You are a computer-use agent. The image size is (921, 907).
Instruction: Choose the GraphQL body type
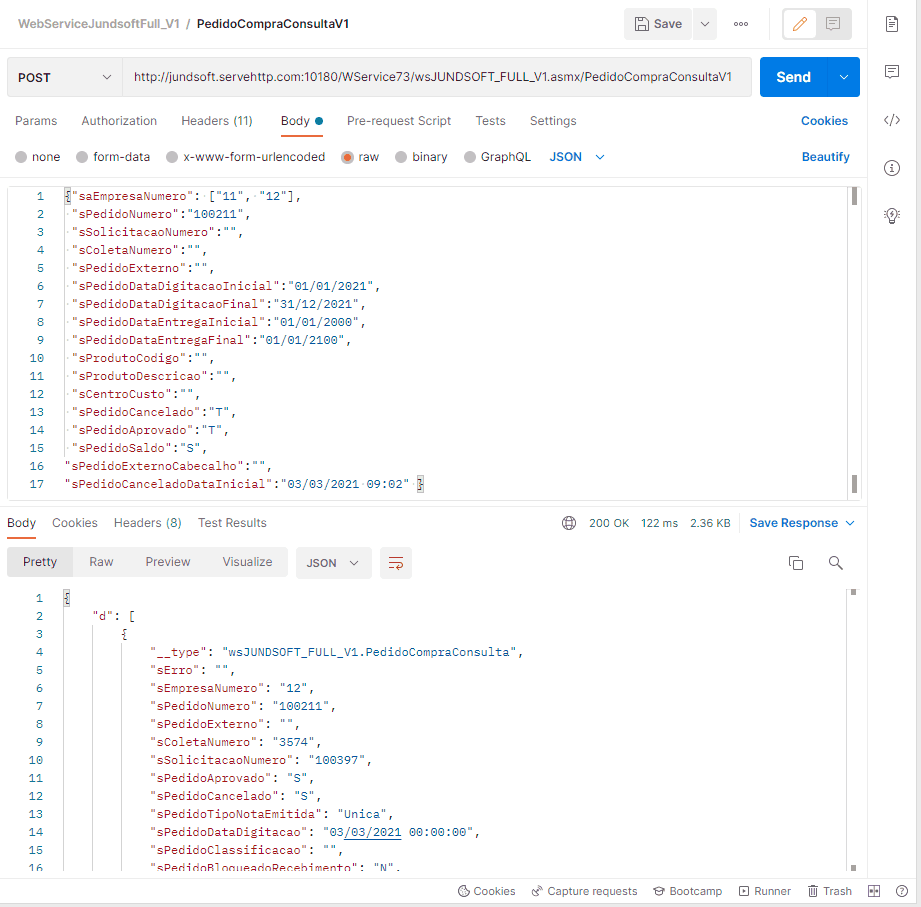[470, 157]
